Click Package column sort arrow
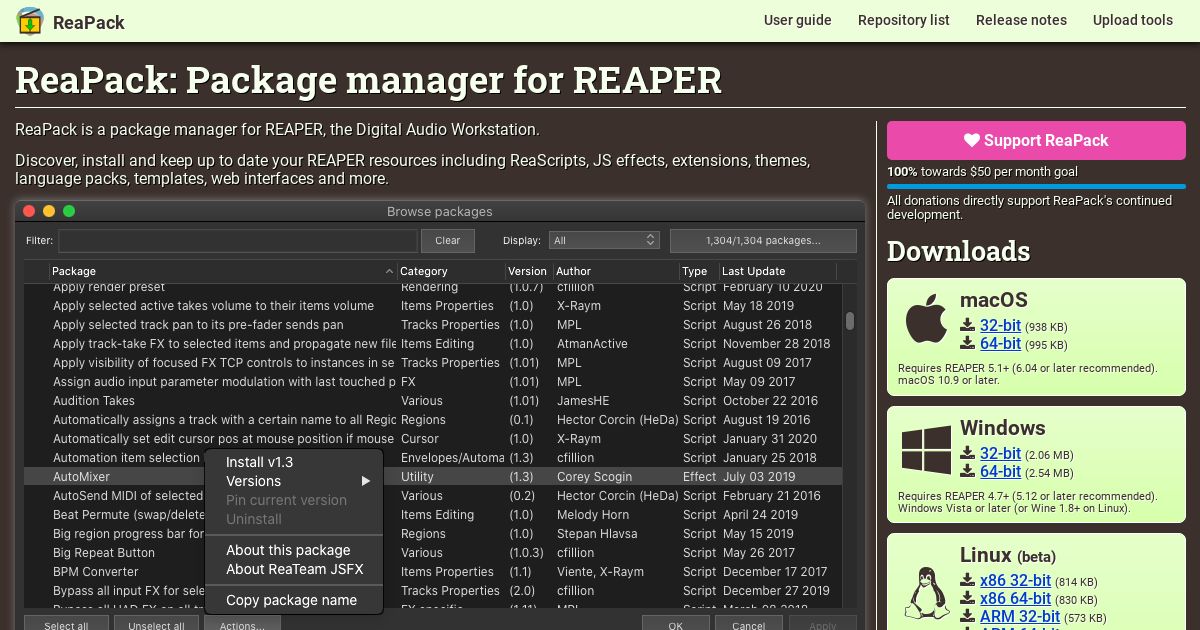1200x630 pixels. [x=389, y=271]
